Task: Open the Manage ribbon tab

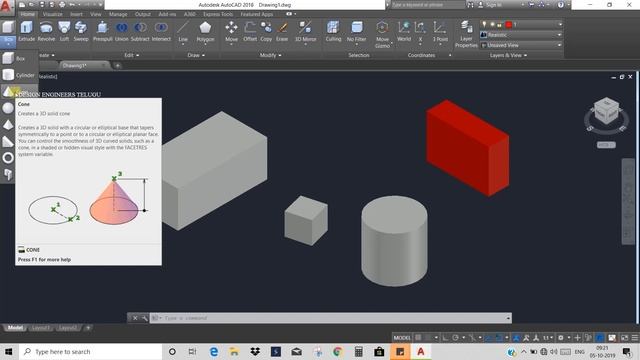Action: click(x=118, y=14)
